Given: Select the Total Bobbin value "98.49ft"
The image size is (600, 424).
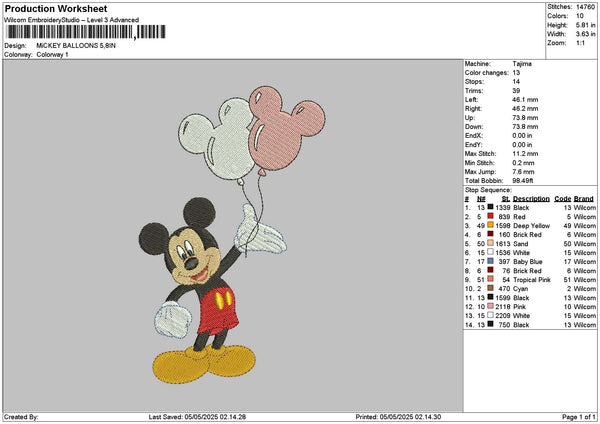Looking at the screenshot, I should coord(523,181).
